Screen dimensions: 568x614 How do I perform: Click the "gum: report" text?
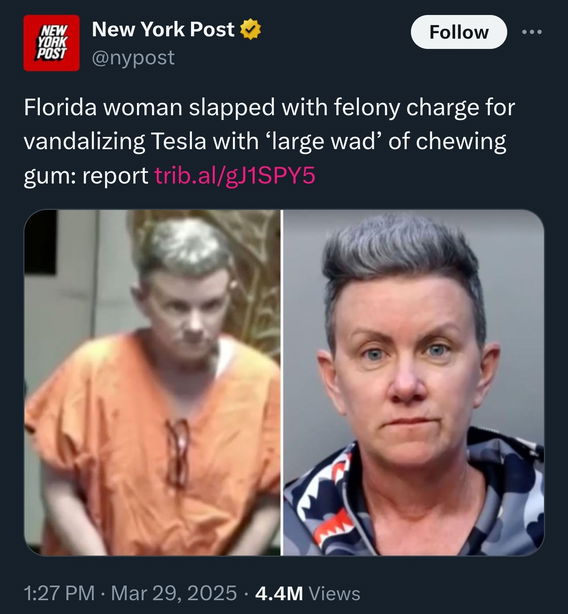[86, 176]
